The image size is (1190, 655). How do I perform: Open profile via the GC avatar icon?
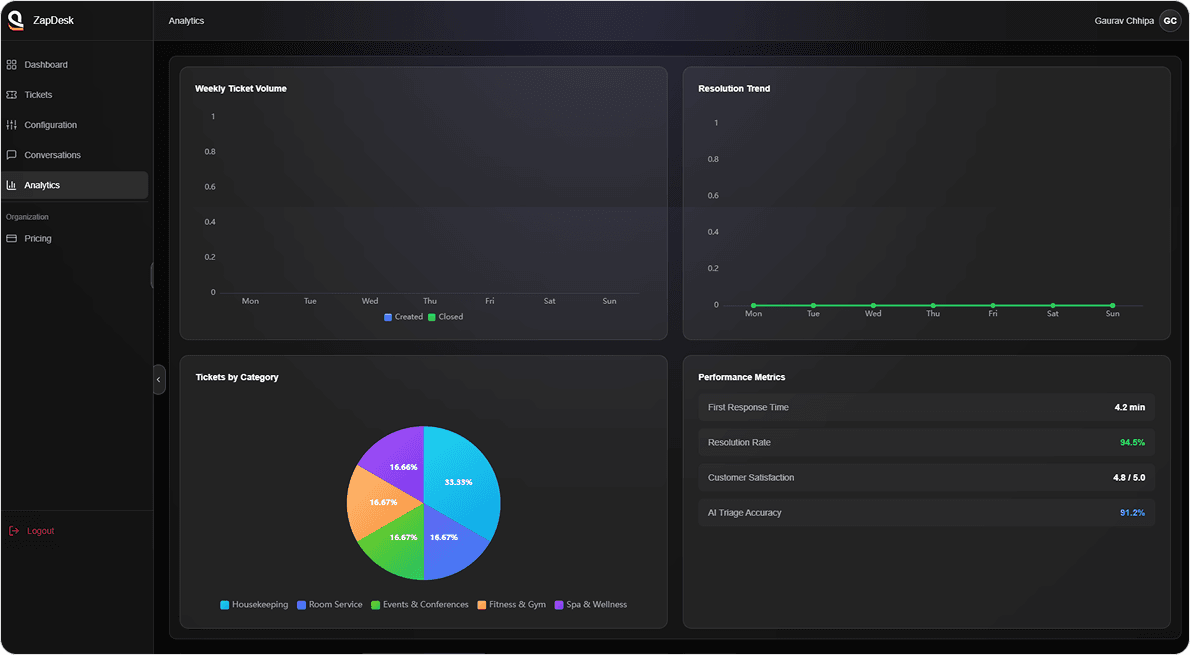point(1169,20)
